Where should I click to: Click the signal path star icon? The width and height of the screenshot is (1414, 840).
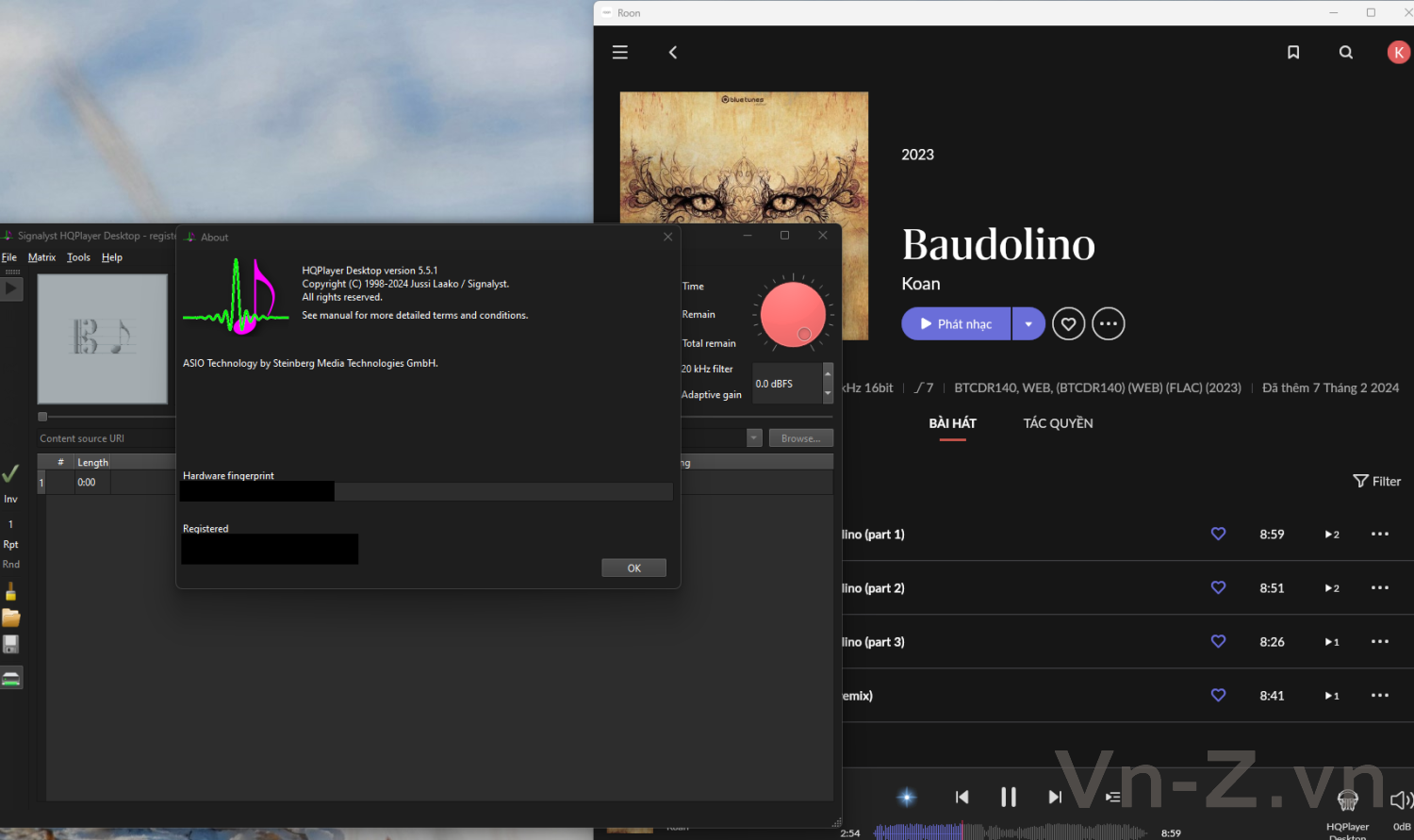click(x=907, y=798)
